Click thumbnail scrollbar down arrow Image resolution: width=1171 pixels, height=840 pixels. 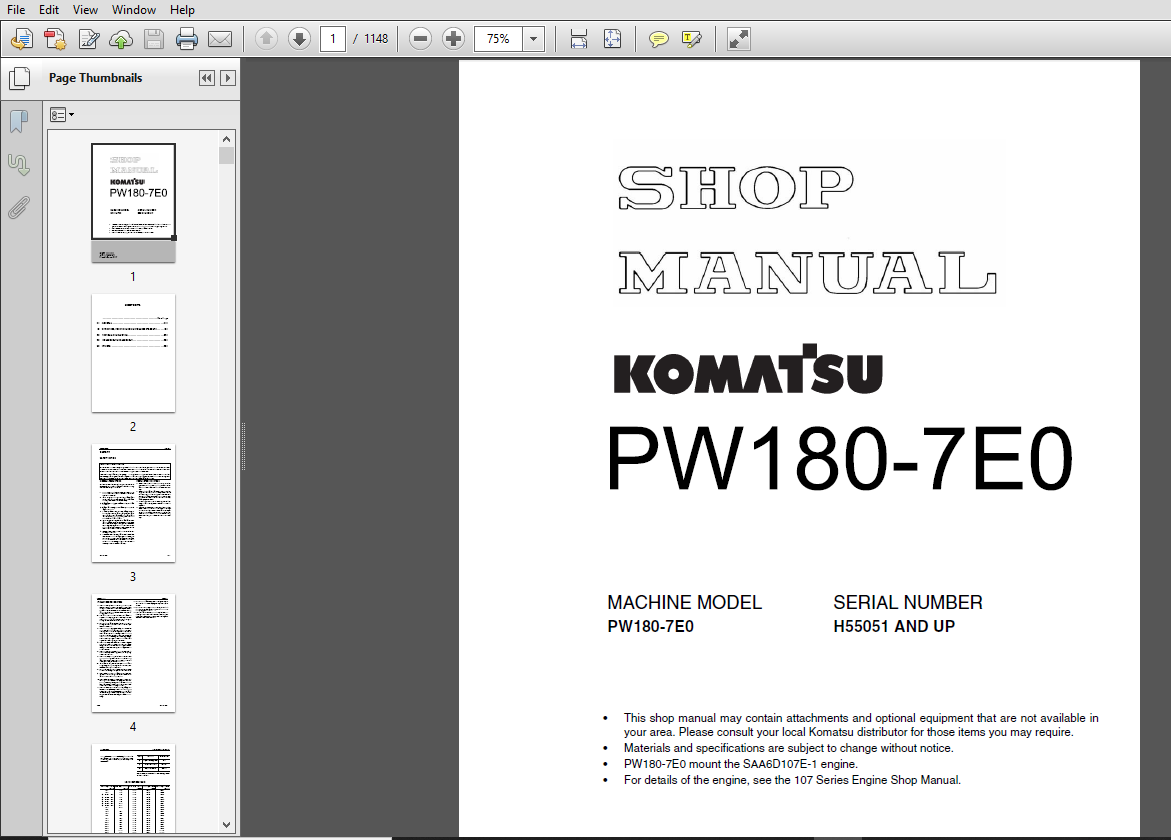(227, 825)
